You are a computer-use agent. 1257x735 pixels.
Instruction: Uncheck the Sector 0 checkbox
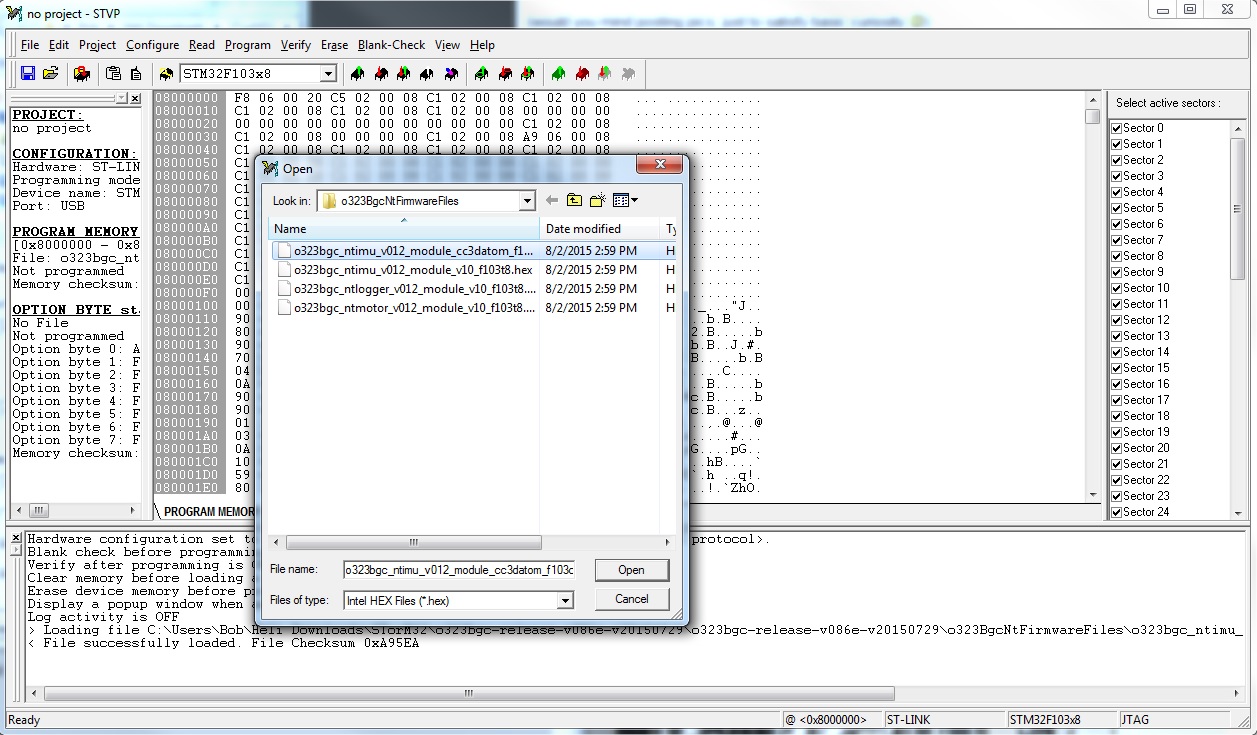tap(1117, 128)
